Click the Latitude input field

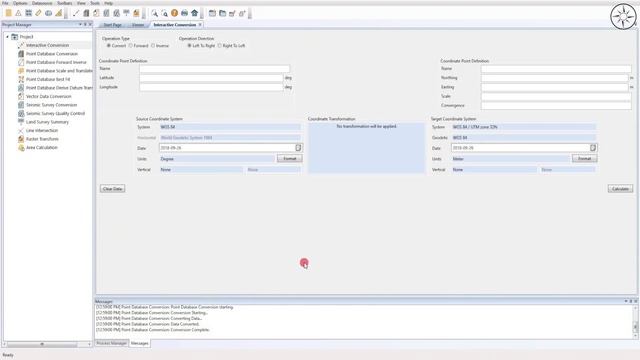point(211,78)
